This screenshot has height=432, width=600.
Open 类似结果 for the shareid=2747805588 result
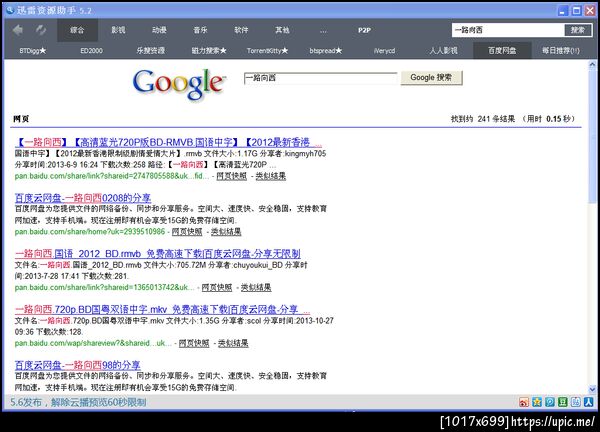(x=271, y=176)
